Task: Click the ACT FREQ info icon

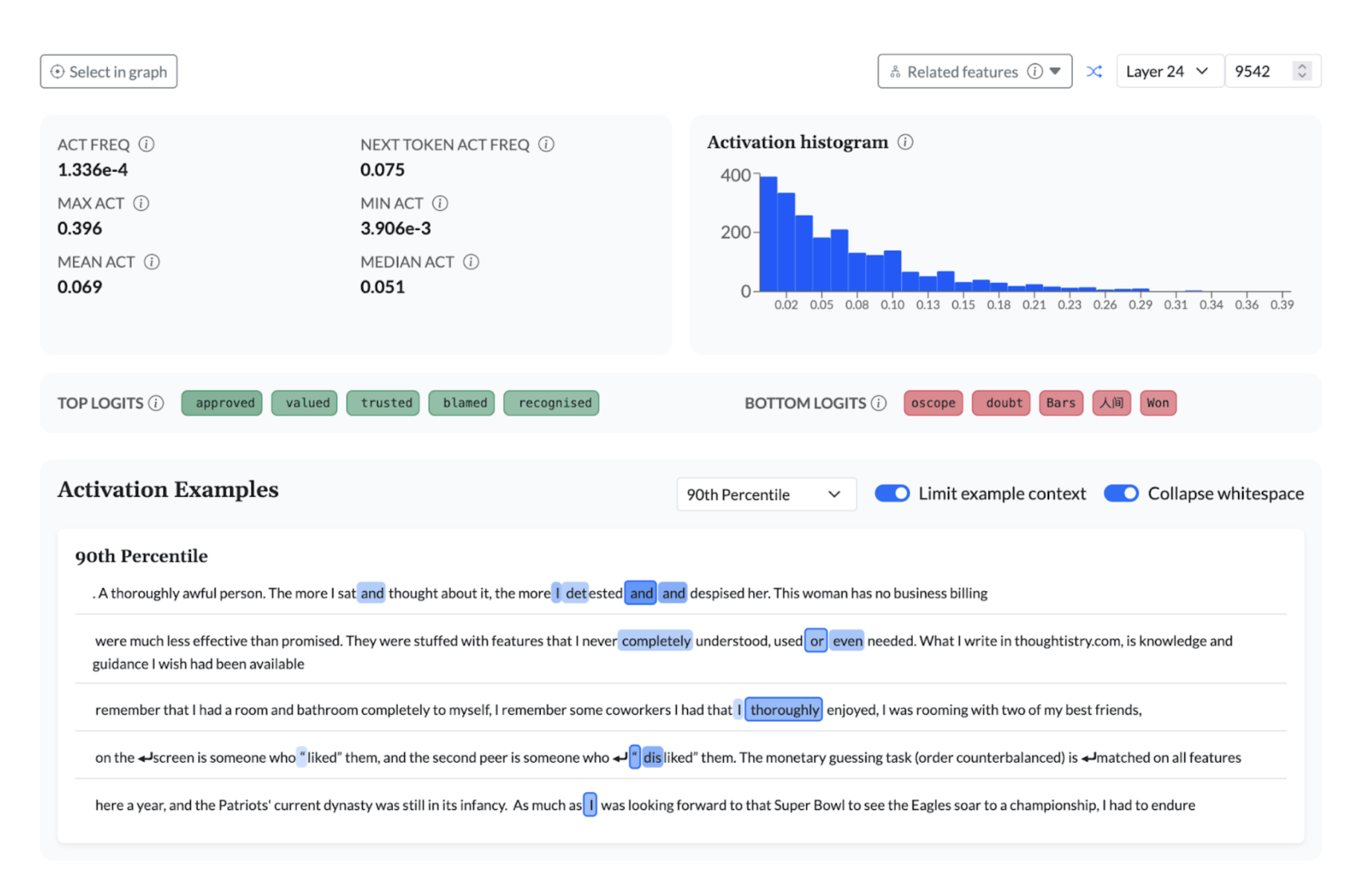Action: point(146,144)
